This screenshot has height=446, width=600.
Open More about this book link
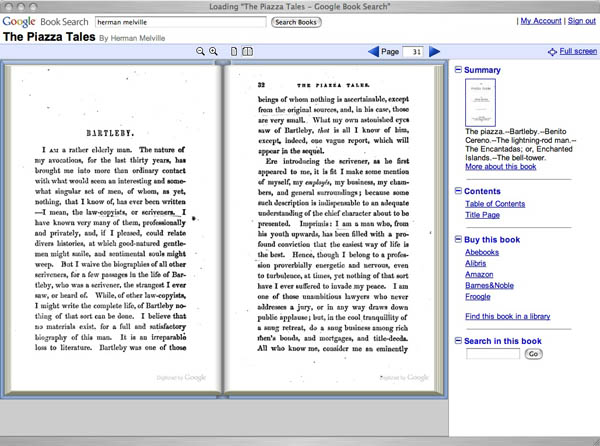point(501,166)
